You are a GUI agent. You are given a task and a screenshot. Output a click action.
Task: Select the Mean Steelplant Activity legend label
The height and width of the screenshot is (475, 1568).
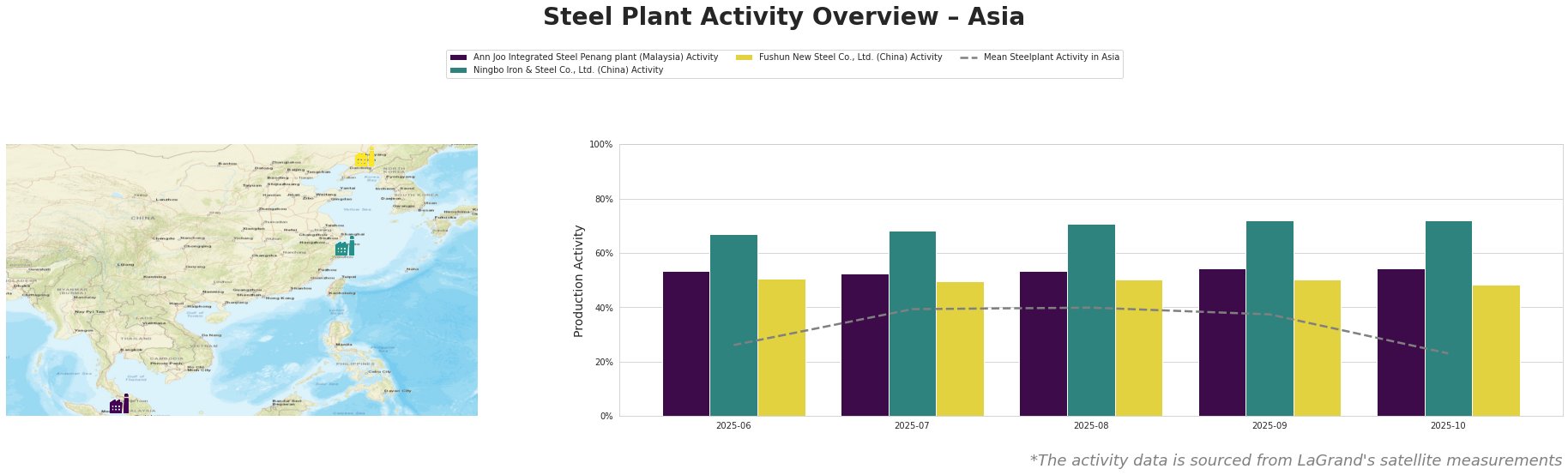[1051, 57]
